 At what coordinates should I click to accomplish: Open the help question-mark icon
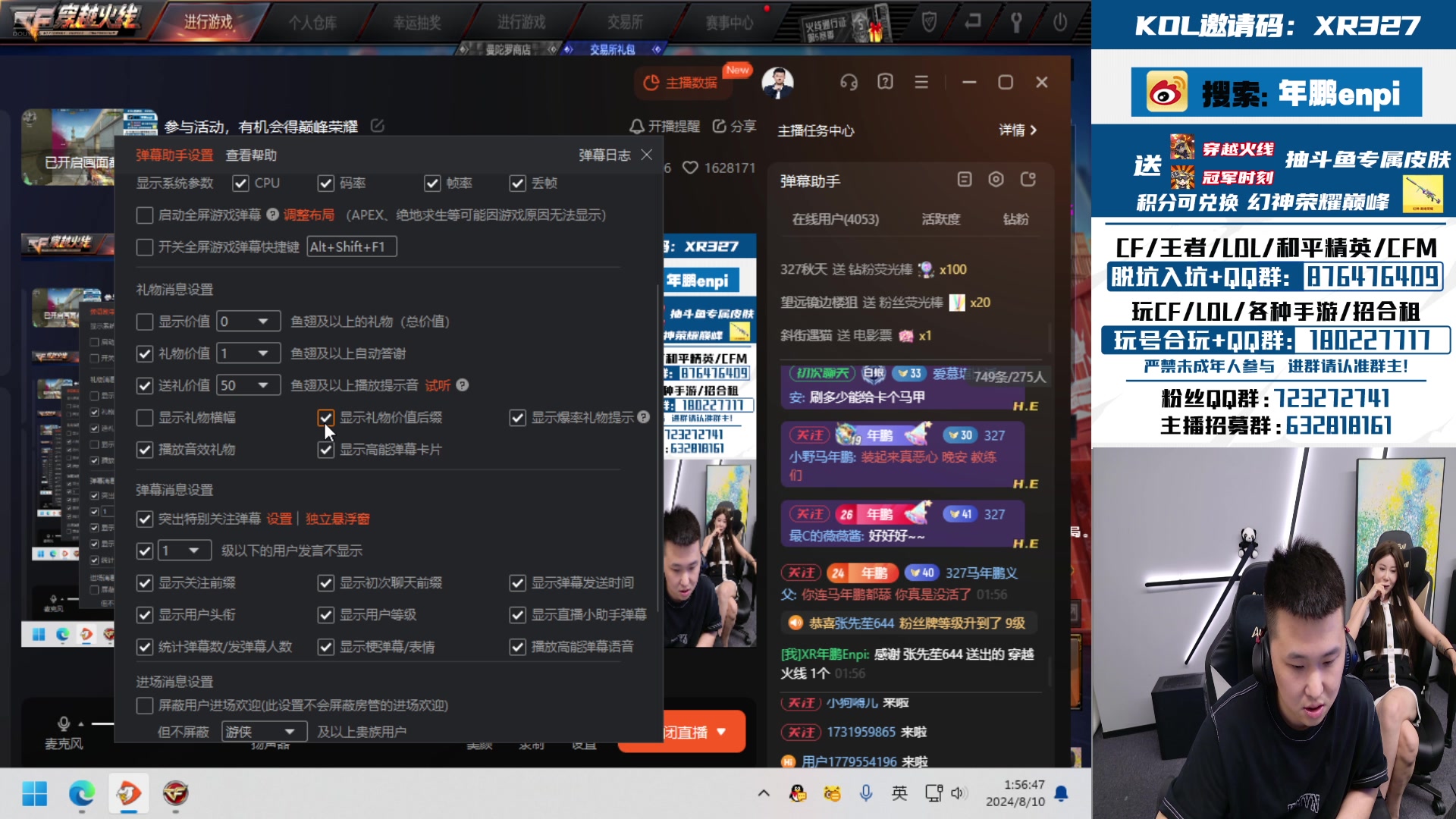885,82
